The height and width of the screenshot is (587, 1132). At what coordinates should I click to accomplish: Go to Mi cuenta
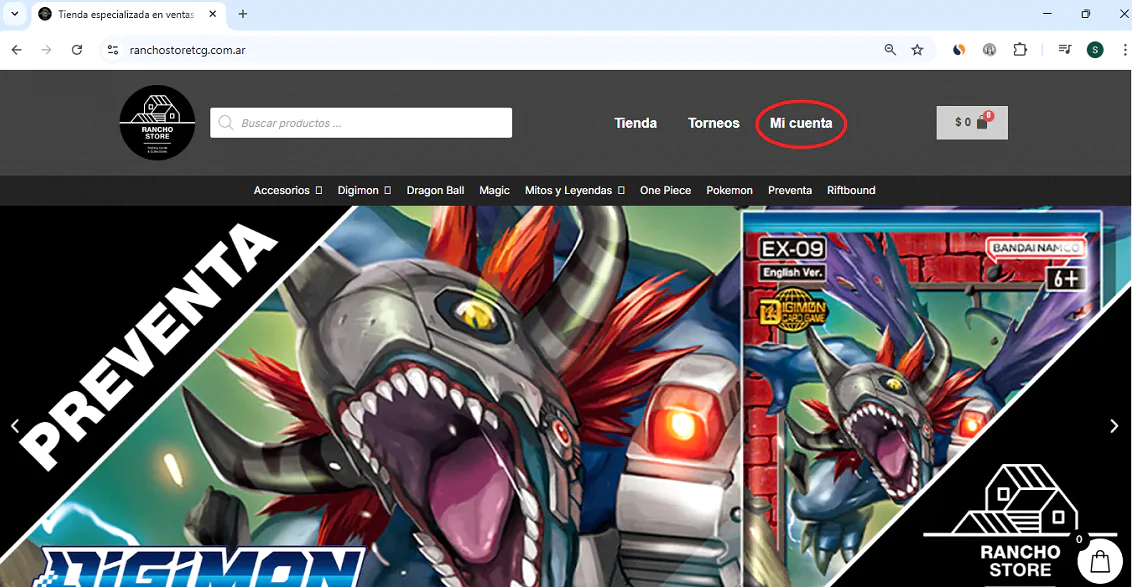[x=801, y=123]
